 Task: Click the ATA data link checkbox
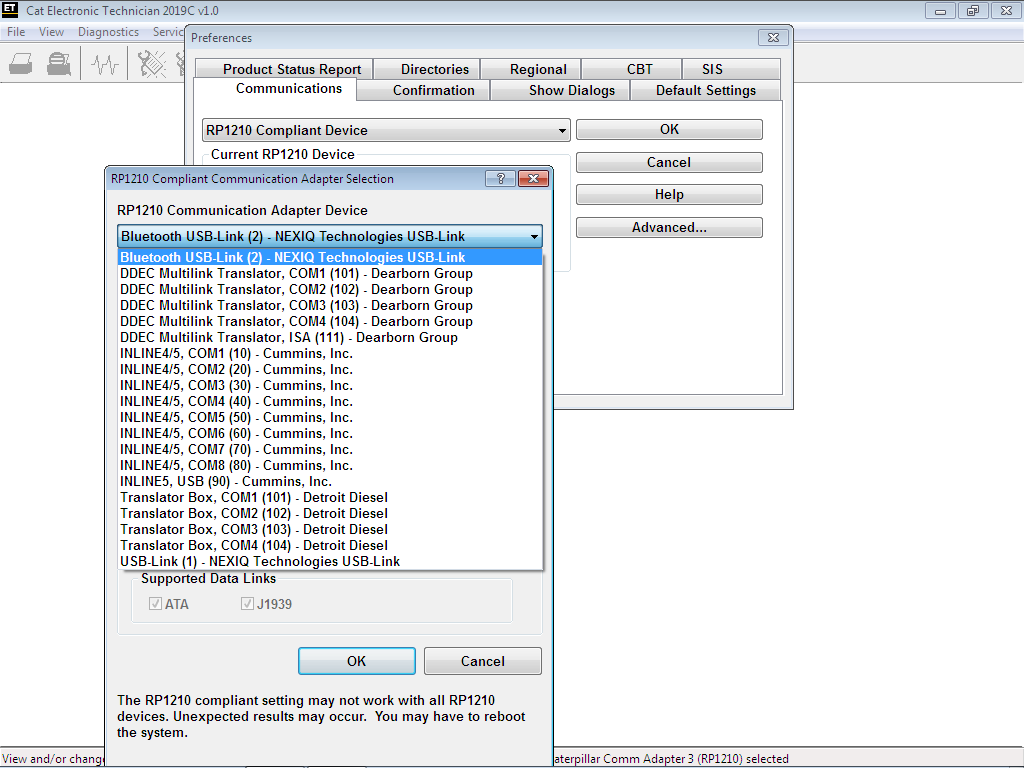(155, 603)
